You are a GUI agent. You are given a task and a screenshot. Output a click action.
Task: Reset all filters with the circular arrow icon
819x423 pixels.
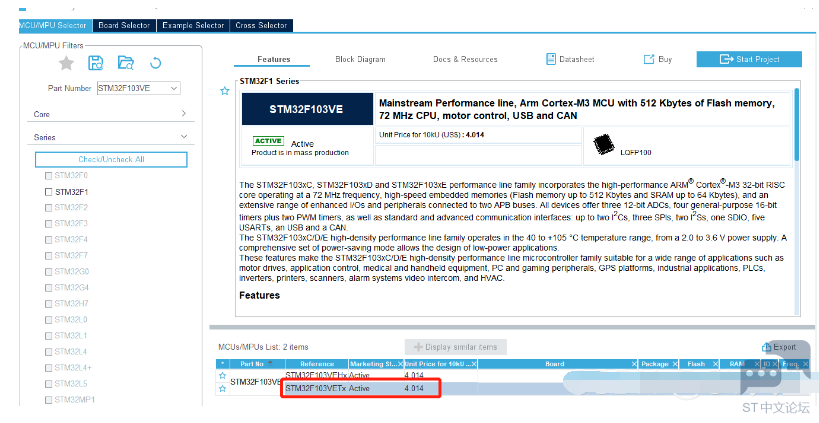155,63
